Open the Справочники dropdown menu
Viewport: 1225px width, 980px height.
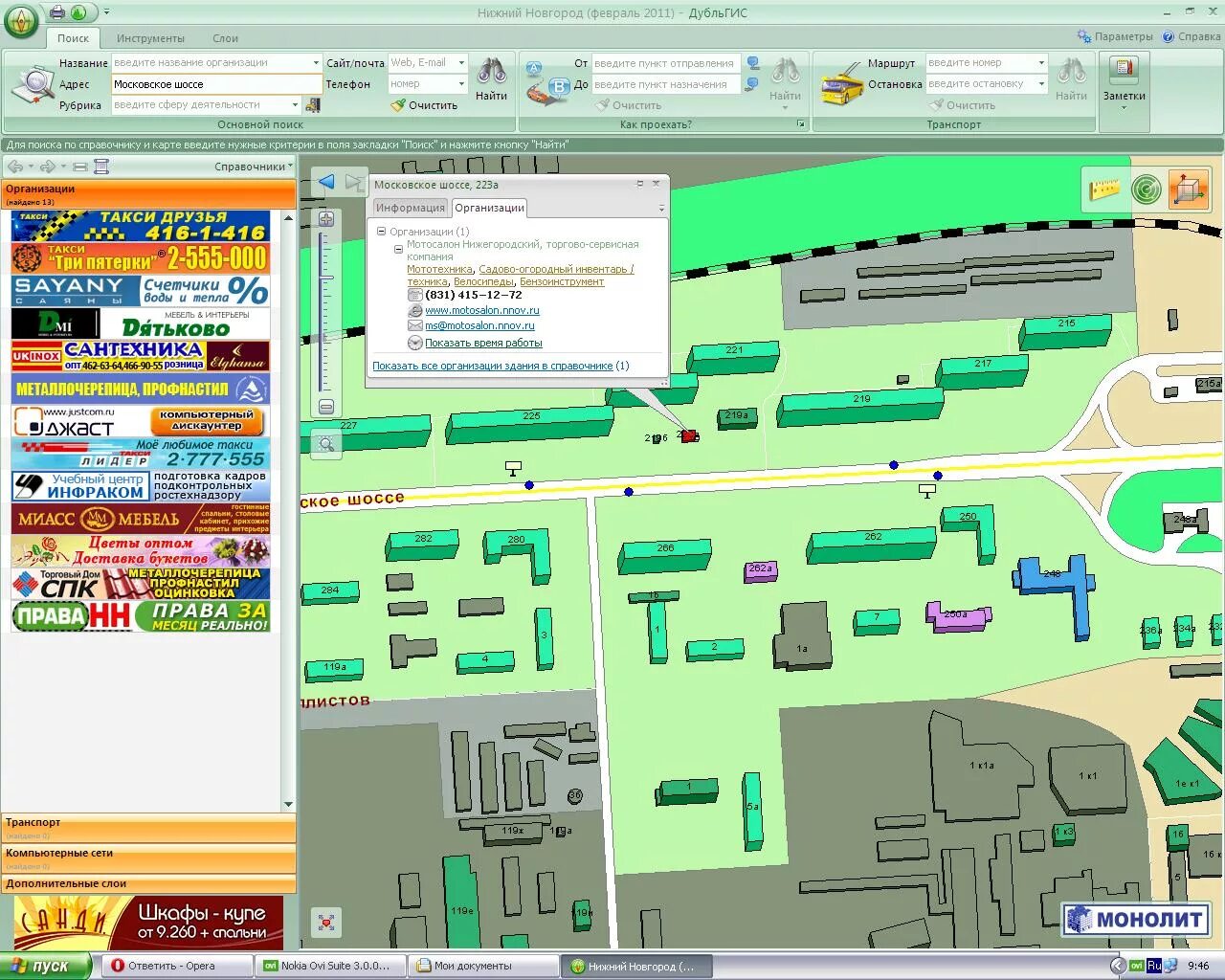(255, 167)
